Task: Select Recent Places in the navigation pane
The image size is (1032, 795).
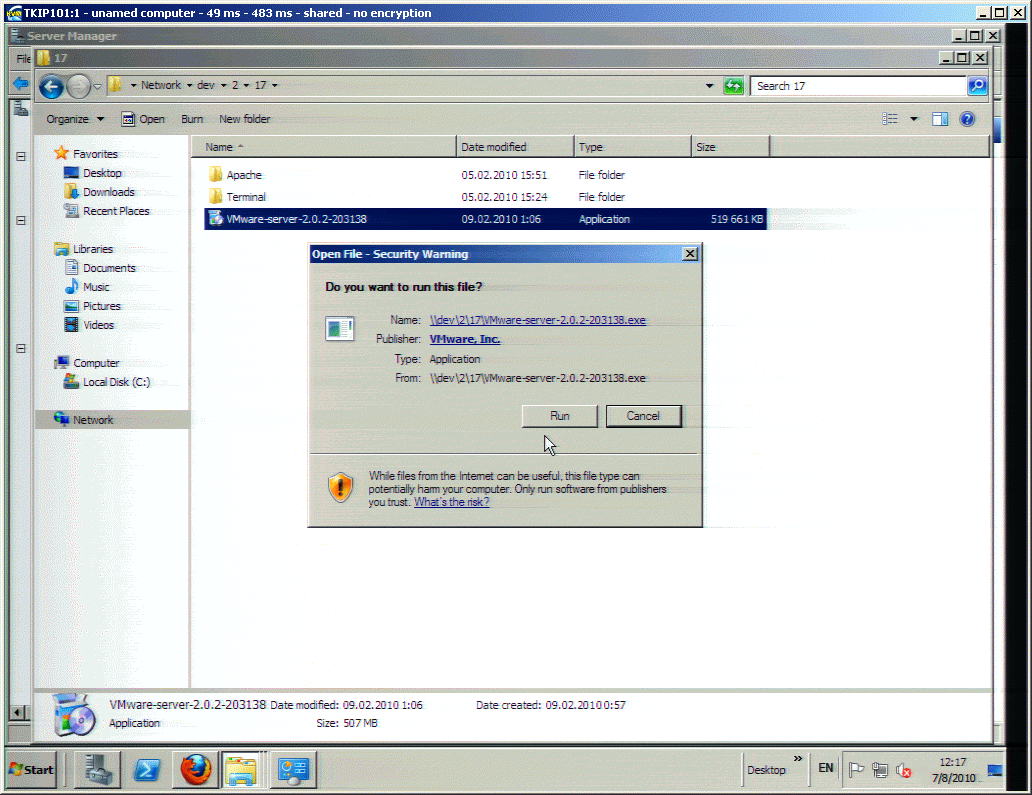Action: pyautogui.click(x=107, y=211)
